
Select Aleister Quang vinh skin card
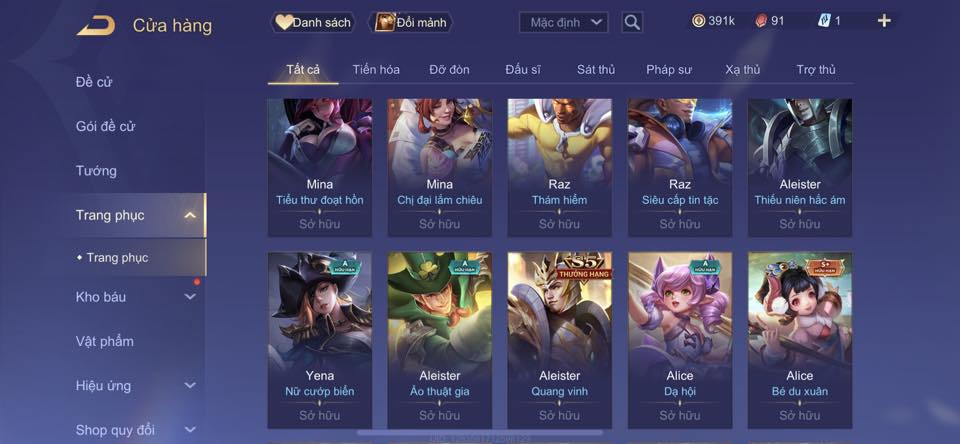tap(559, 340)
